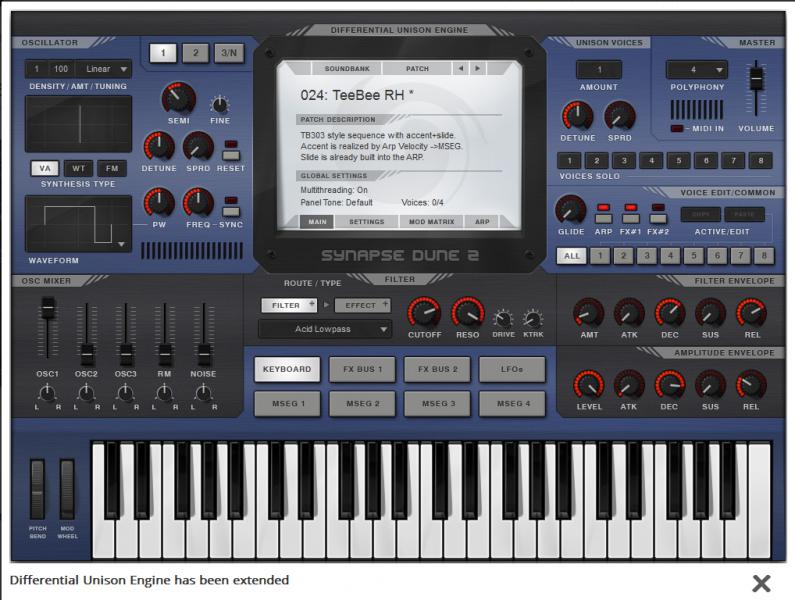Switch to the ARP display tab
This screenshot has width=795, height=600.
point(482,222)
